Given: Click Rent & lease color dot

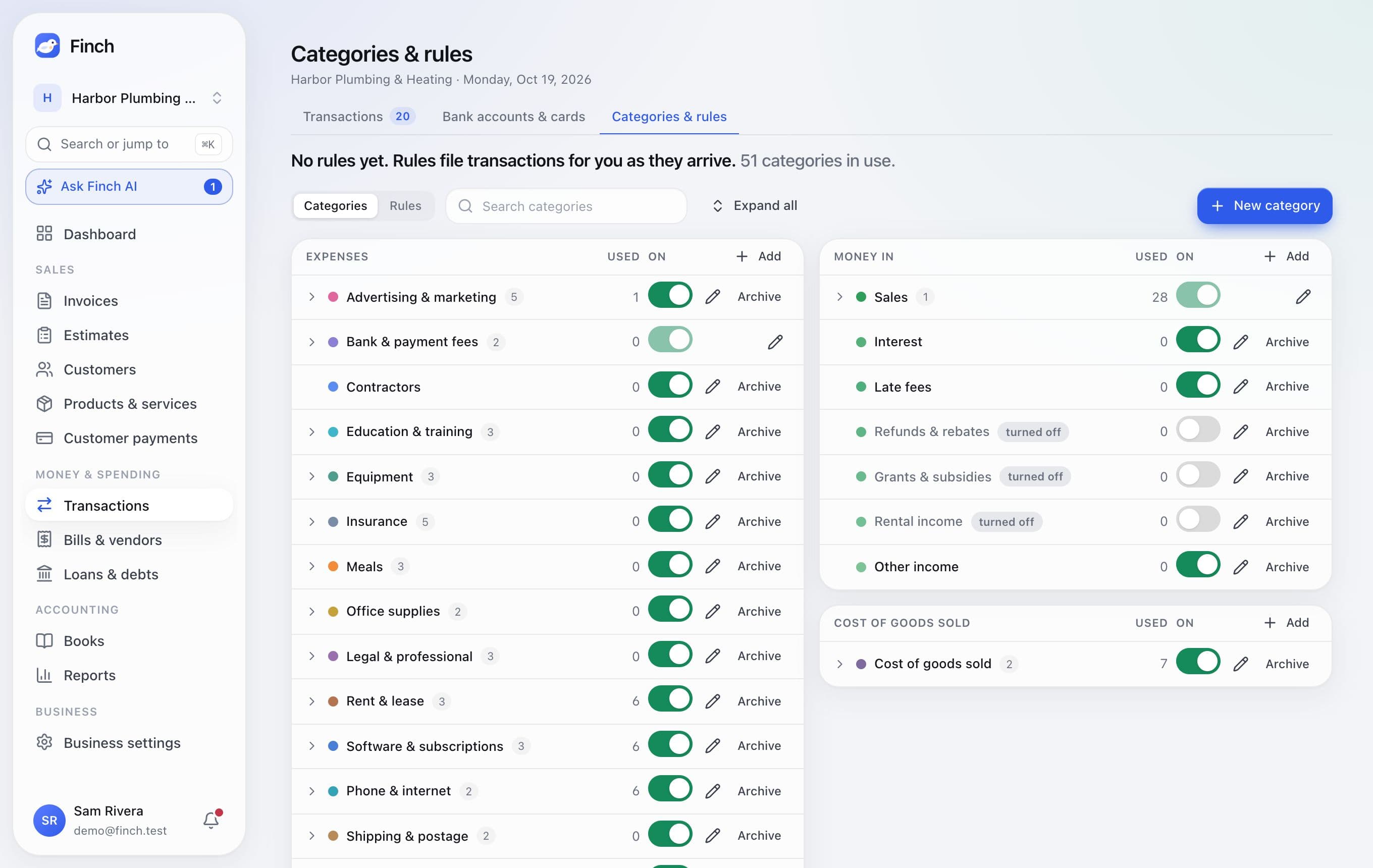Looking at the screenshot, I should coord(333,701).
